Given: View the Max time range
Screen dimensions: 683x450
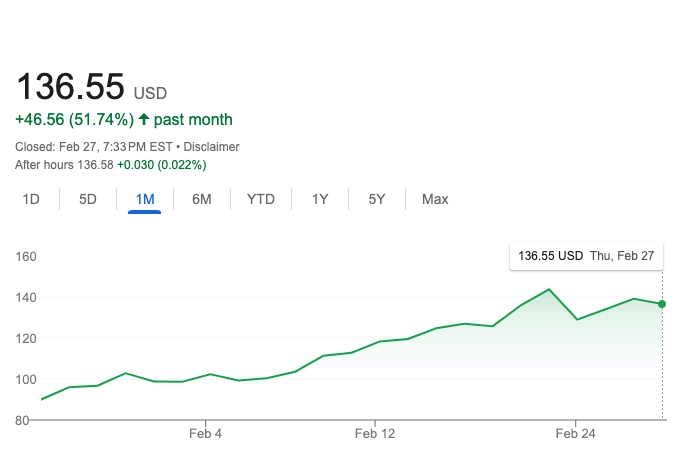Looking at the screenshot, I should [x=435, y=199].
